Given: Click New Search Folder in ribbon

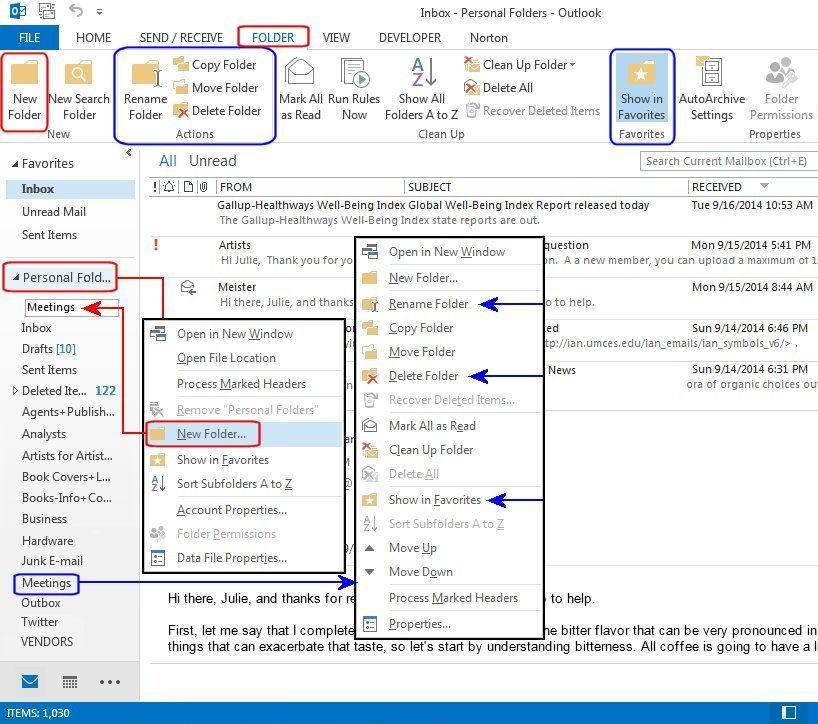Looking at the screenshot, I should [x=79, y=90].
